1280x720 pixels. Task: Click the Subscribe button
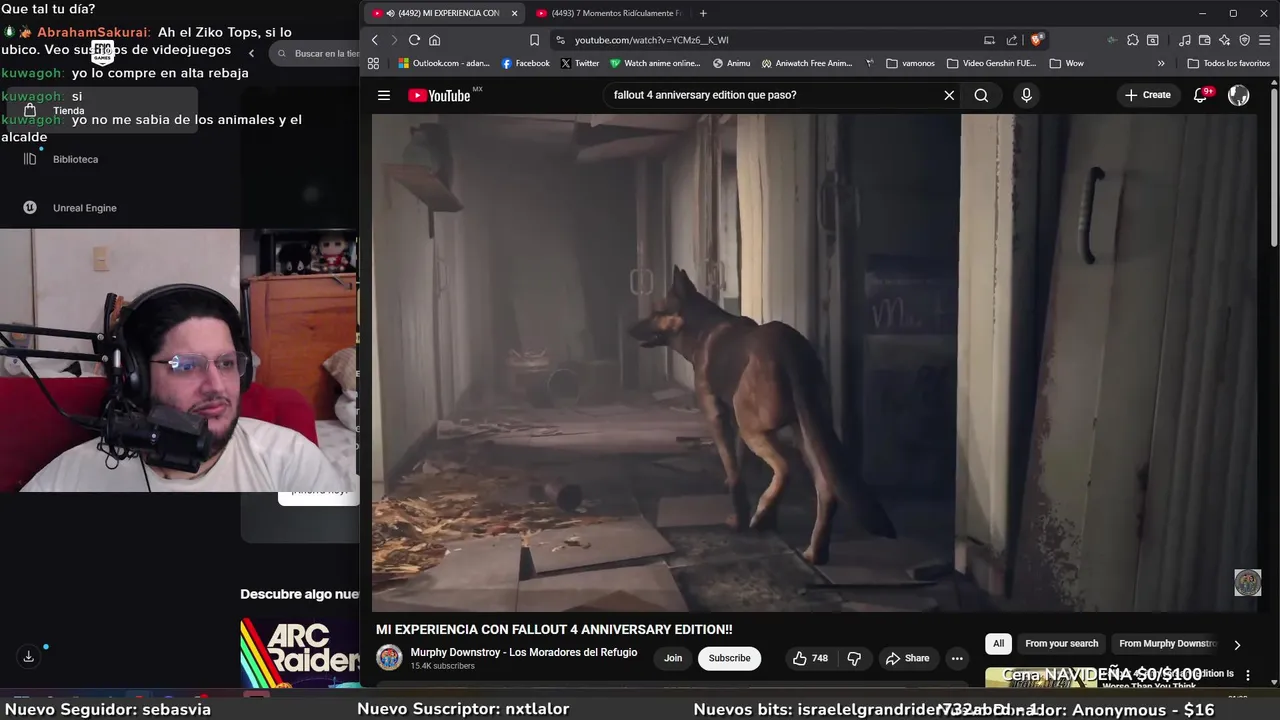(x=729, y=658)
